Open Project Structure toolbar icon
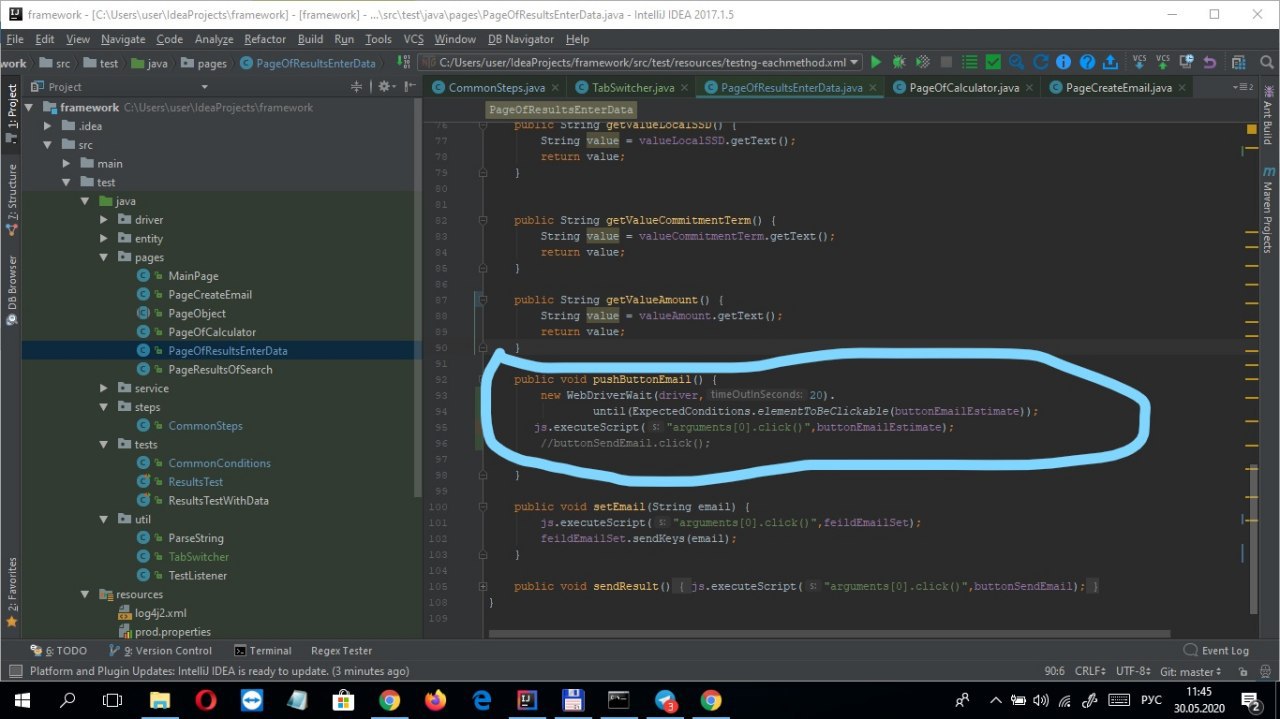 tap(1238, 62)
